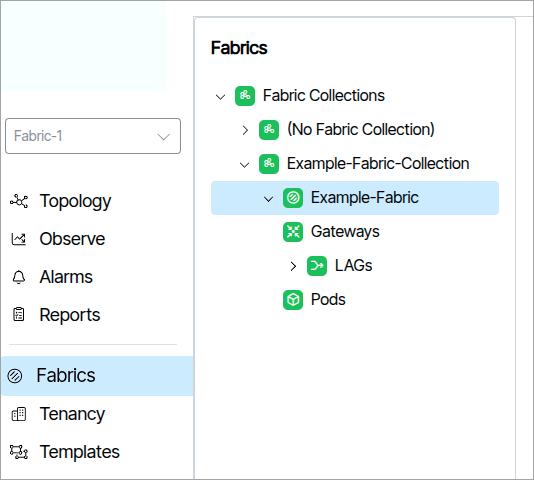
Task: Click the green Gateways icon
Action: pos(293,232)
